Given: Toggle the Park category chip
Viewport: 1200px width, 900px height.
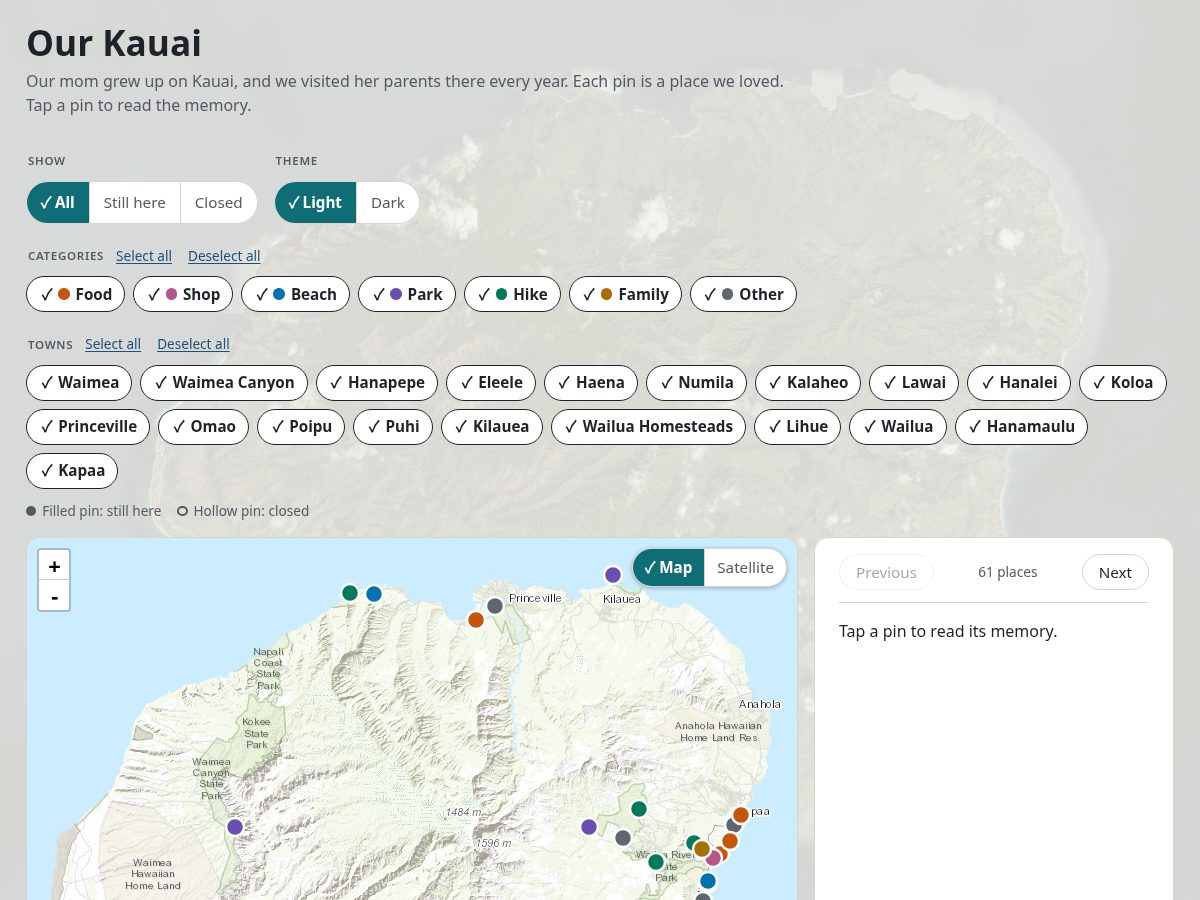Looking at the screenshot, I should pos(407,294).
